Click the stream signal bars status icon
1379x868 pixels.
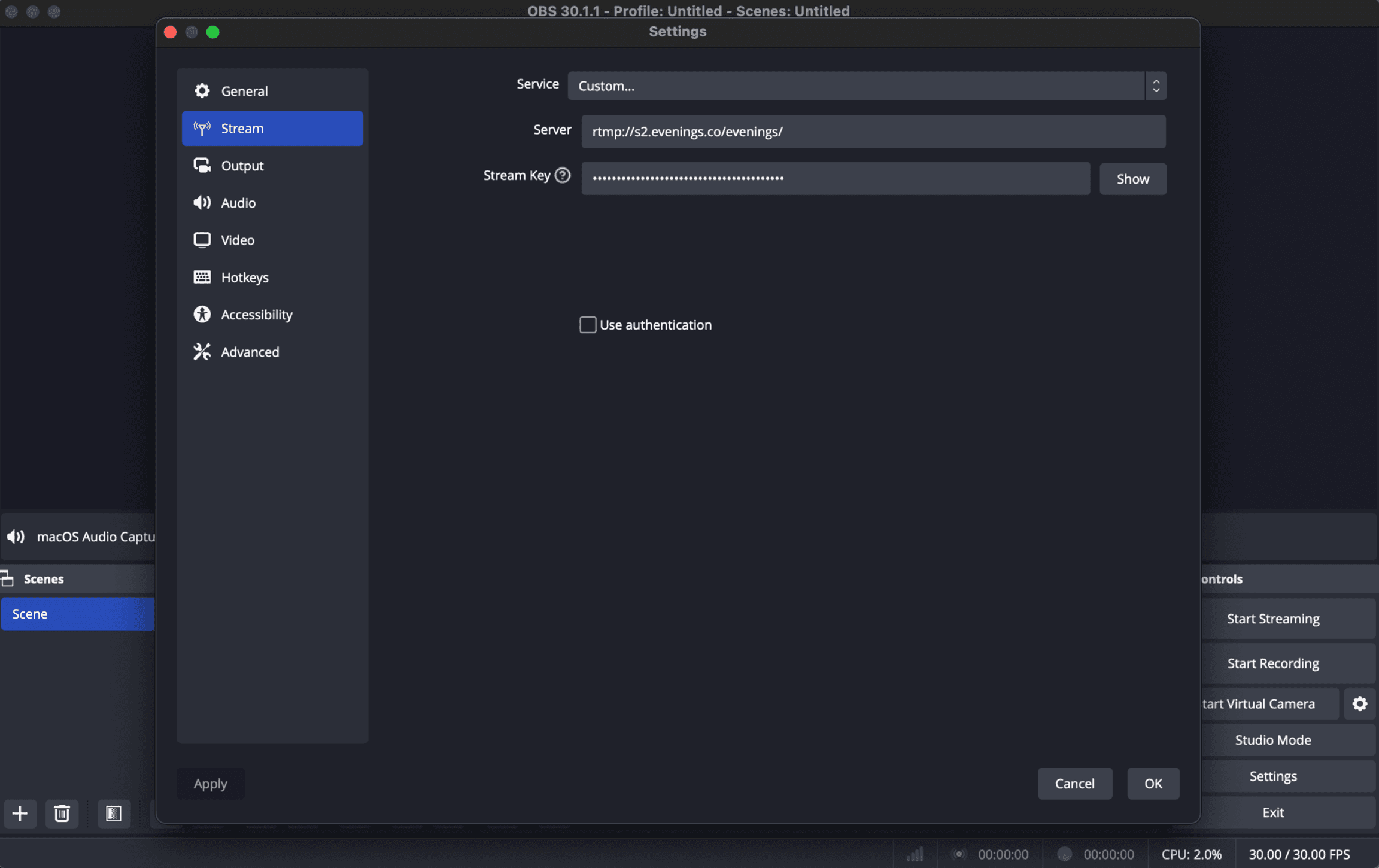pyautogui.click(x=915, y=854)
